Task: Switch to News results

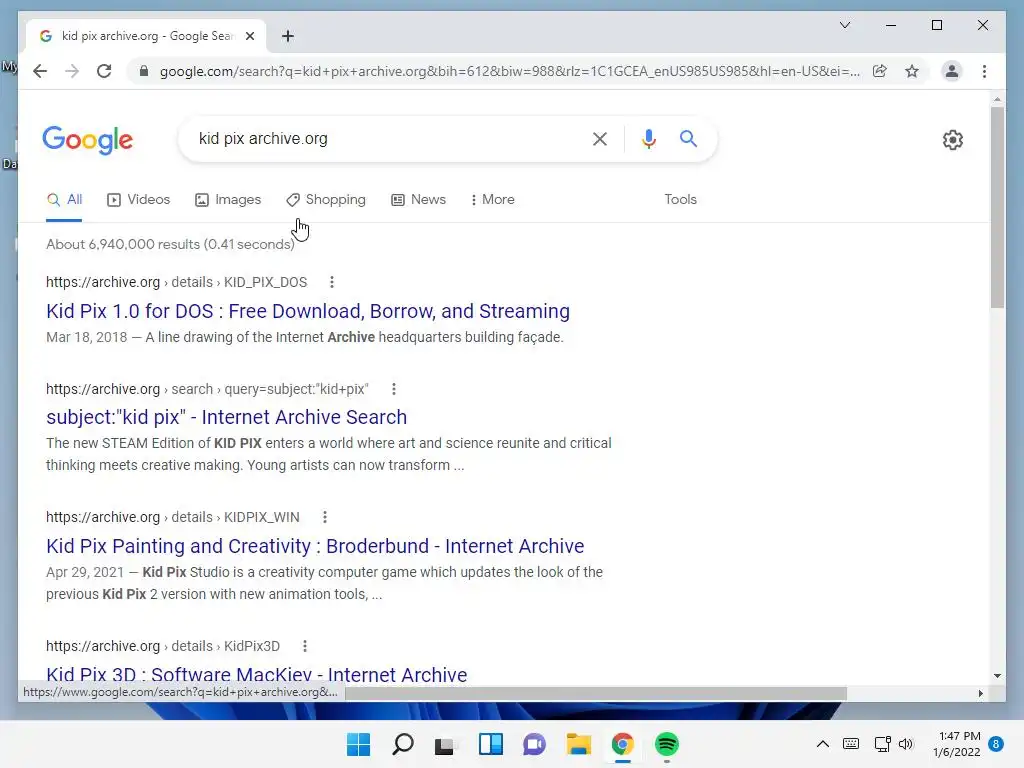Action: (x=419, y=200)
